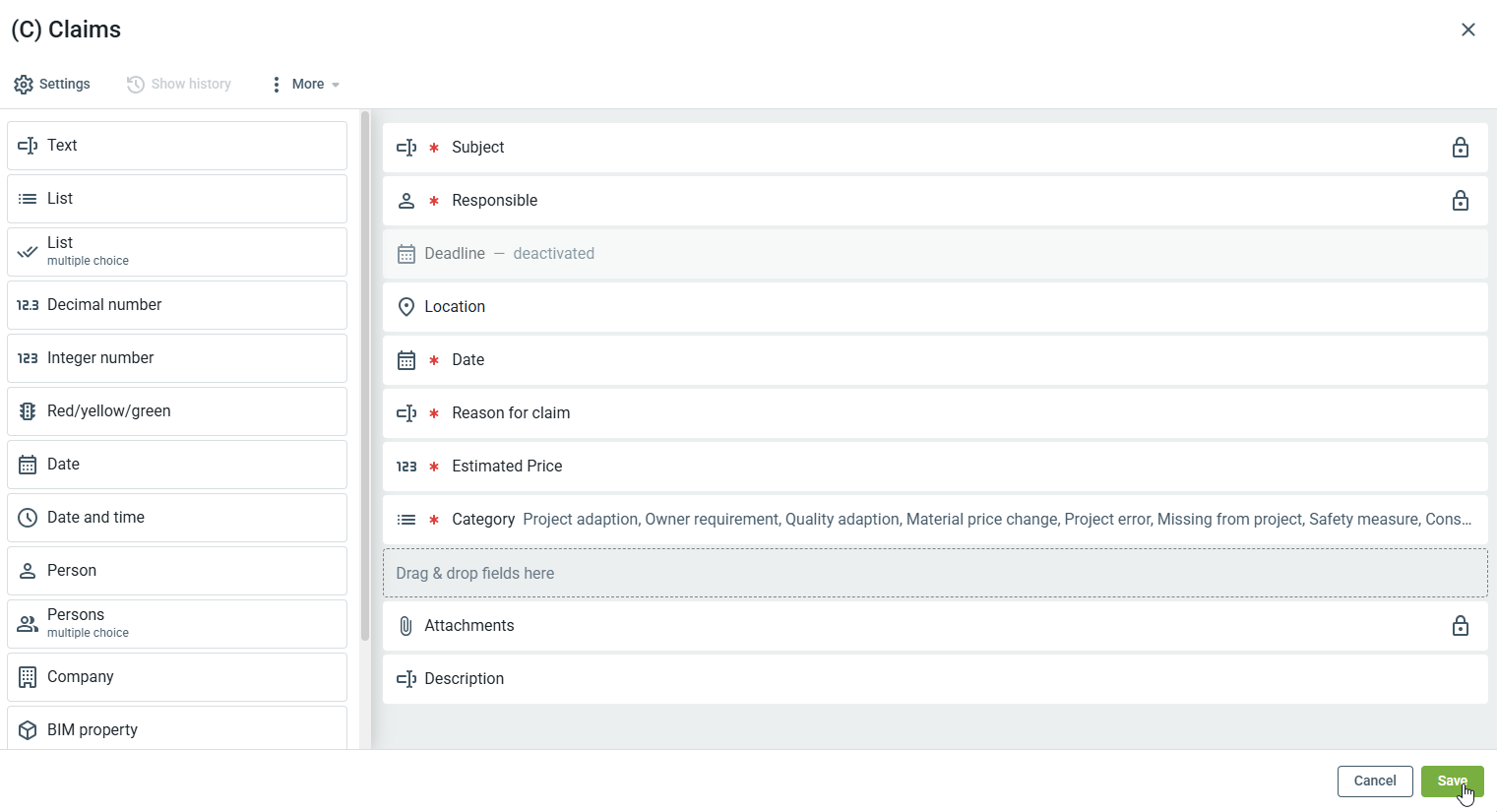Select the Red/yellow/green traffic light icon
Viewport: 1497px width, 812px height.
pos(28,411)
